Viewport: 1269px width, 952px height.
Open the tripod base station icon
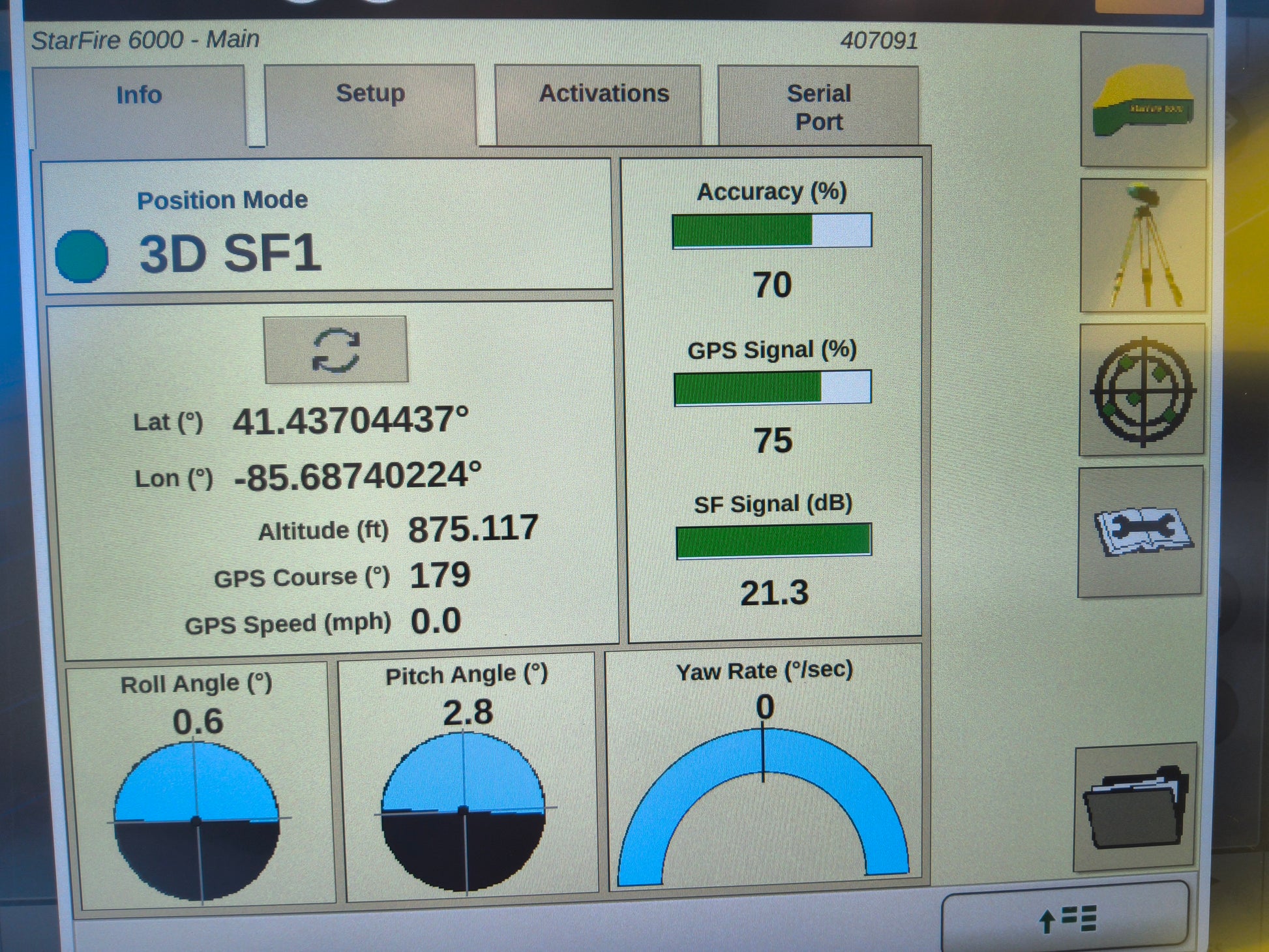(x=1142, y=246)
